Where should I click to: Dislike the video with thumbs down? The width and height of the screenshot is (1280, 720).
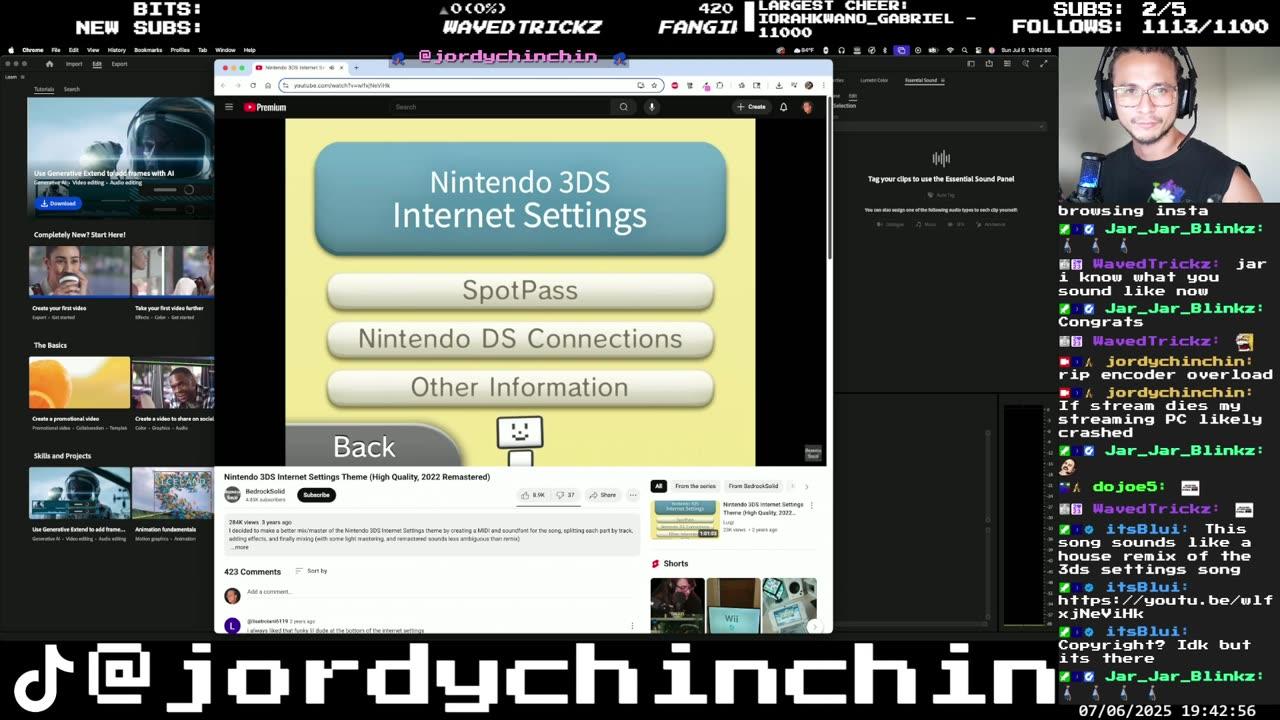566,495
